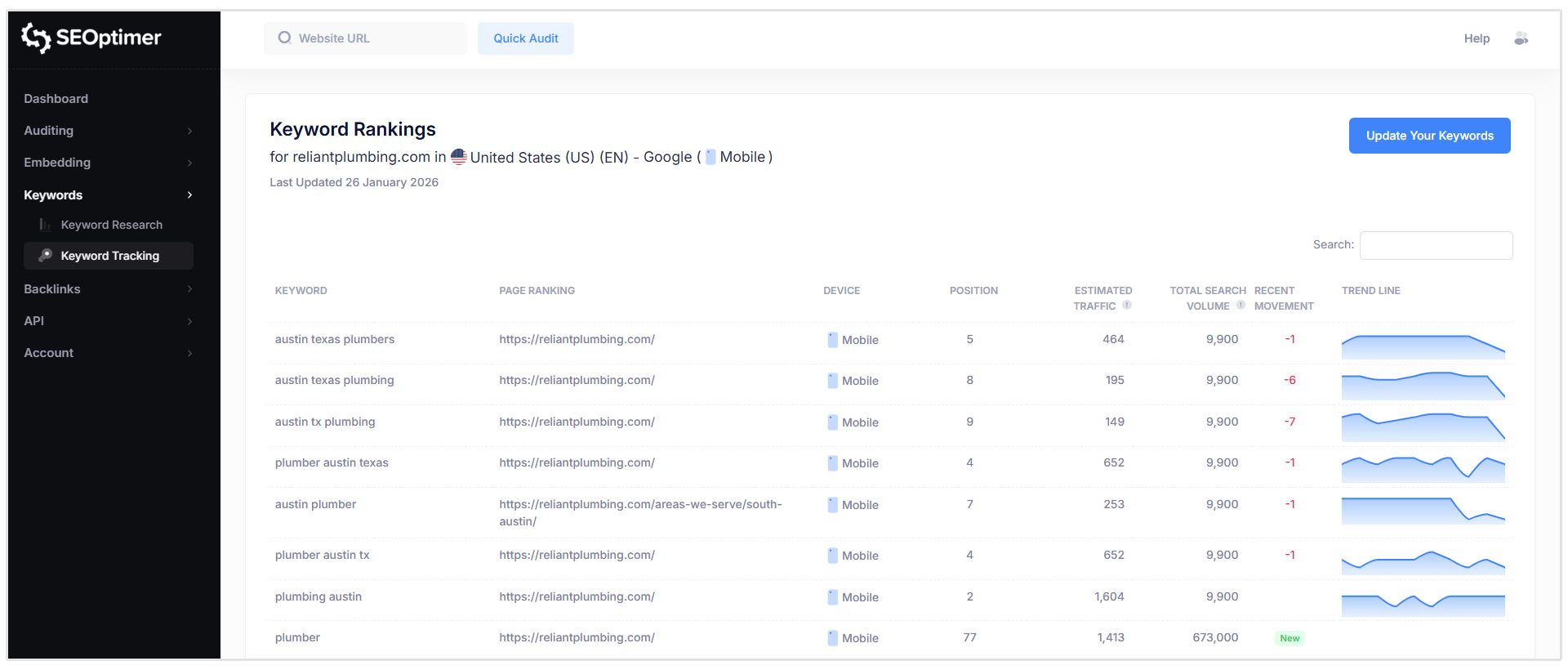Click the user account icon

coord(1521,38)
